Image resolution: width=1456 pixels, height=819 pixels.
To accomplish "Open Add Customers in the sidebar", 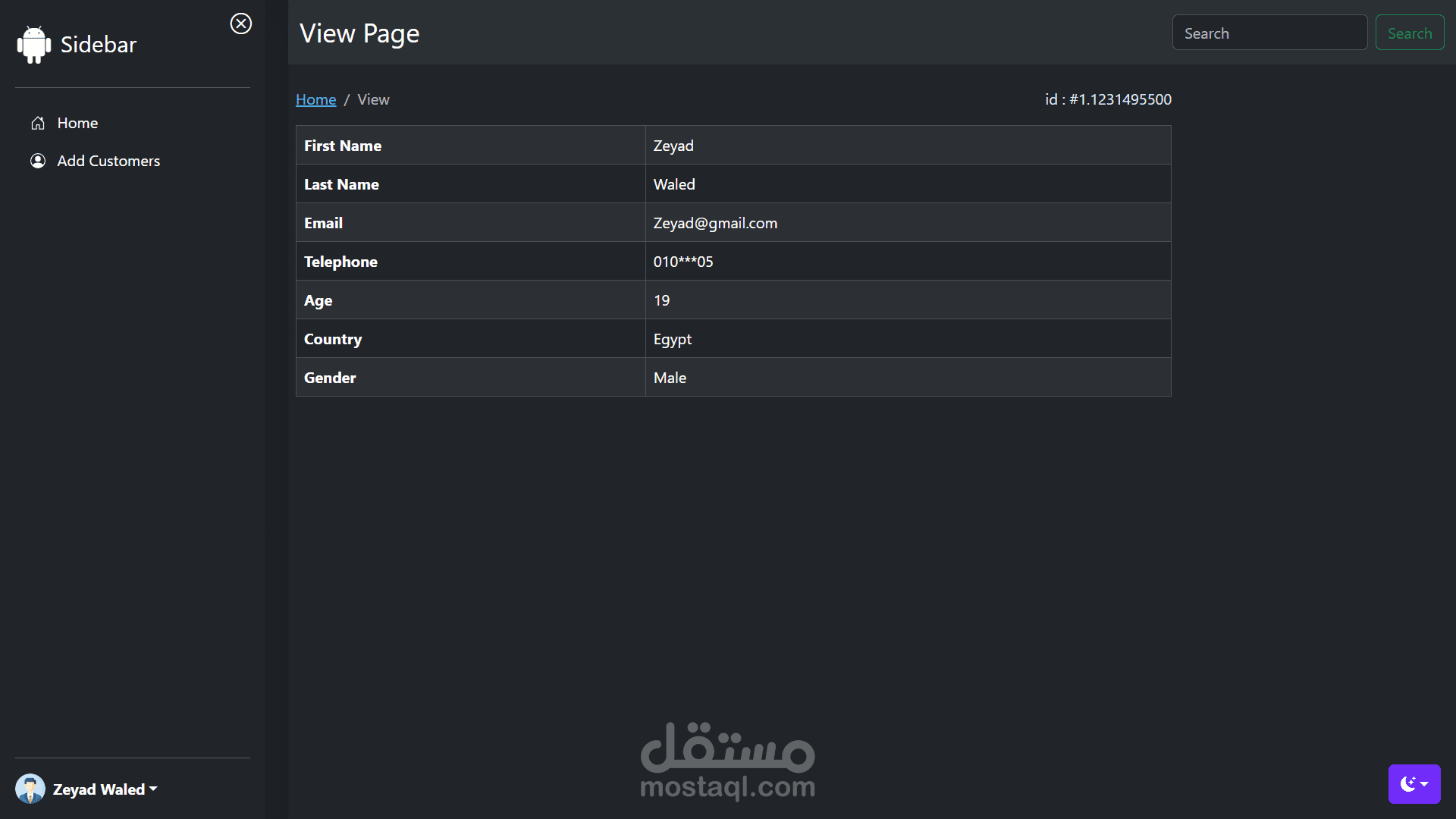I will pos(108,161).
